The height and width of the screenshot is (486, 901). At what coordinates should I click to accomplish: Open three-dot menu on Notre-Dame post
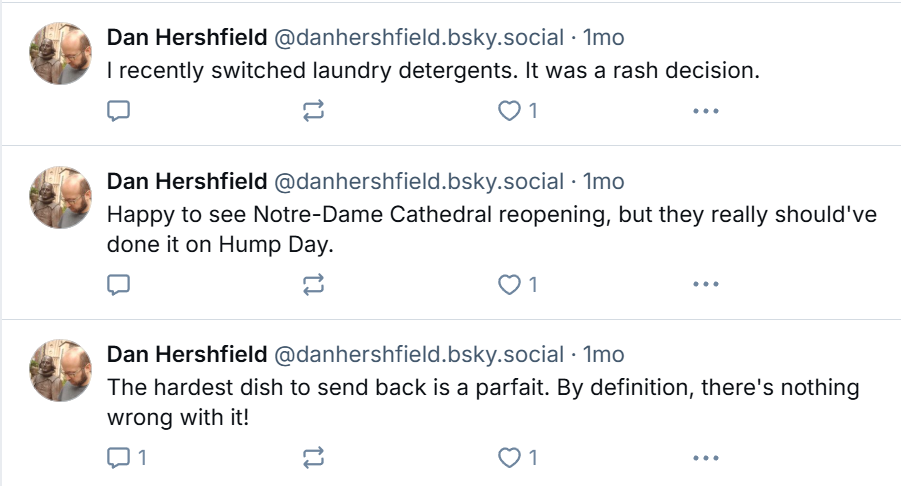[706, 284]
